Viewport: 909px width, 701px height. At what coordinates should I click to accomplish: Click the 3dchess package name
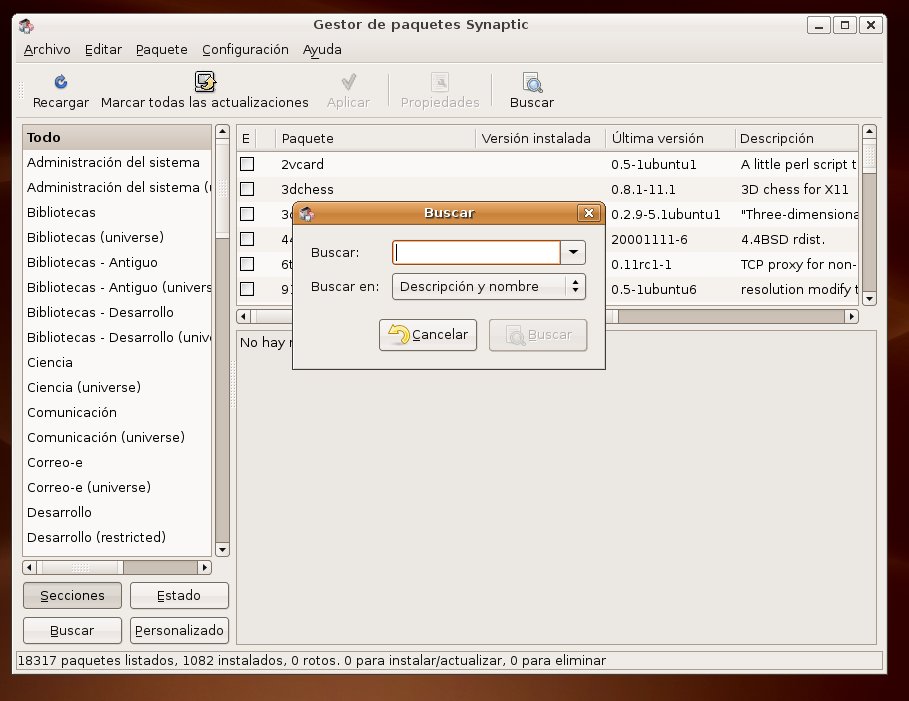[x=307, y=189]
